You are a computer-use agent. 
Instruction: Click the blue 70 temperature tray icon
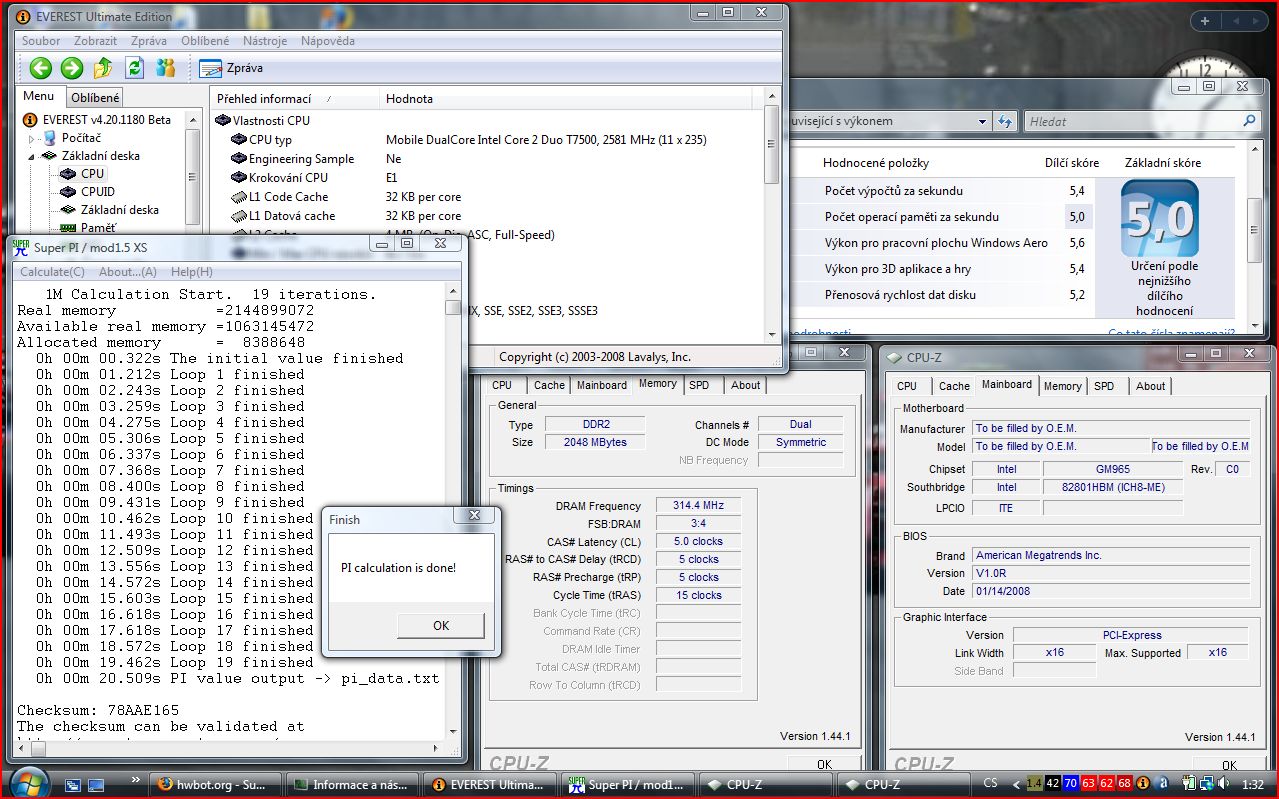[x=1070, y=784]
